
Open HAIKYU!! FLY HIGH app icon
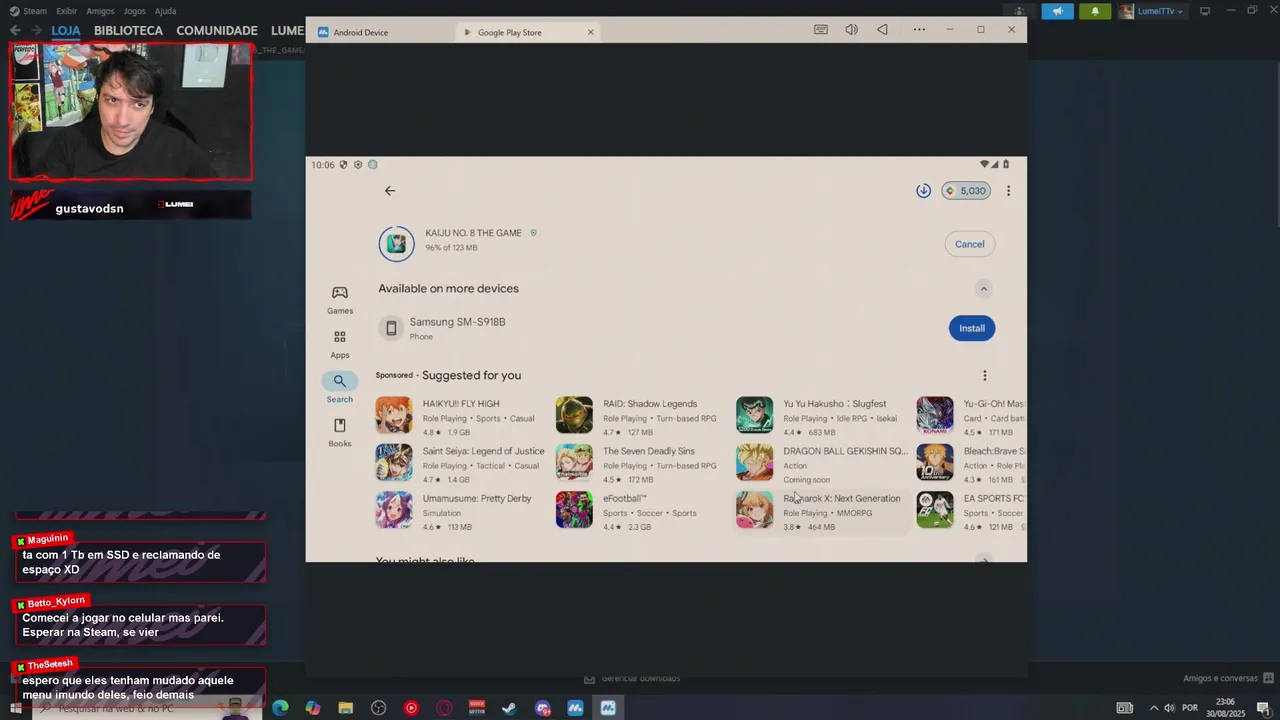[394, 415]
